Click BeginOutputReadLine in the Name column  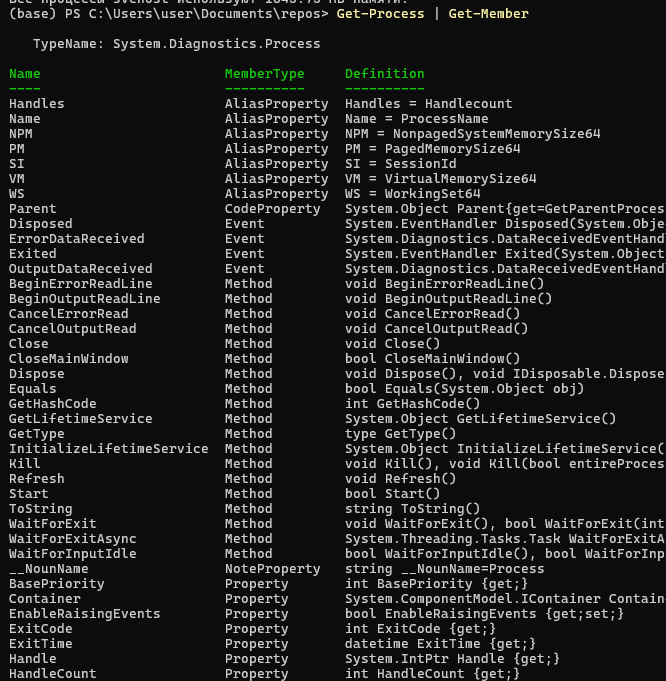[84, 299]
